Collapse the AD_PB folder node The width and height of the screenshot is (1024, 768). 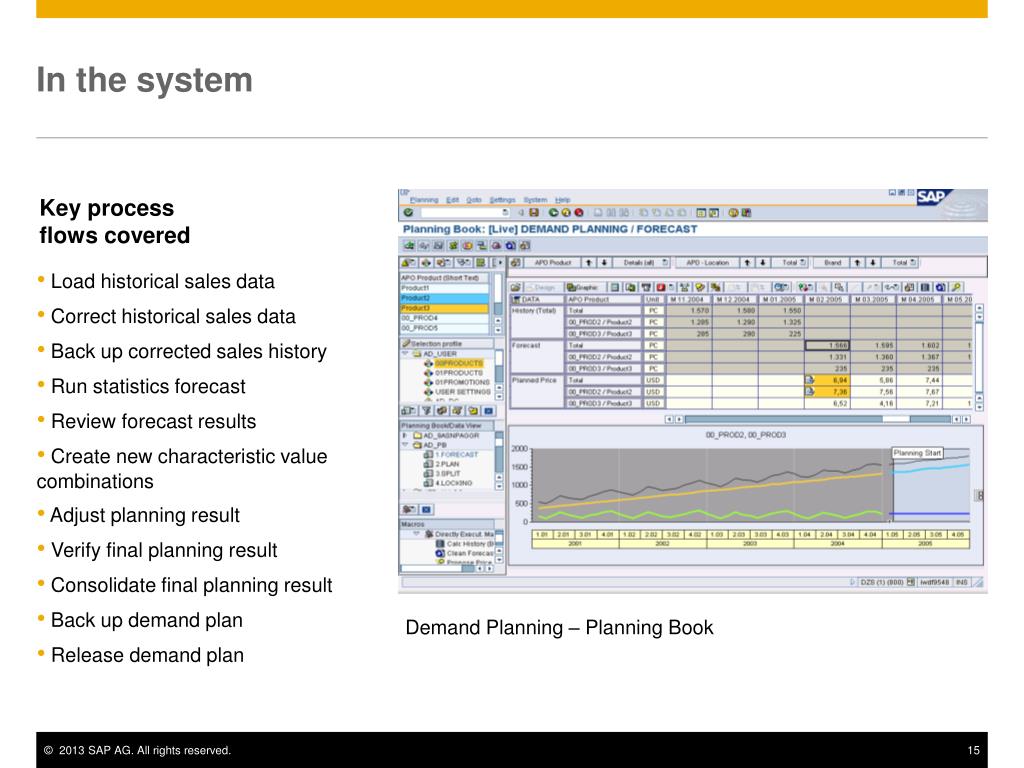pyautogui.click(x=405, y=445)
